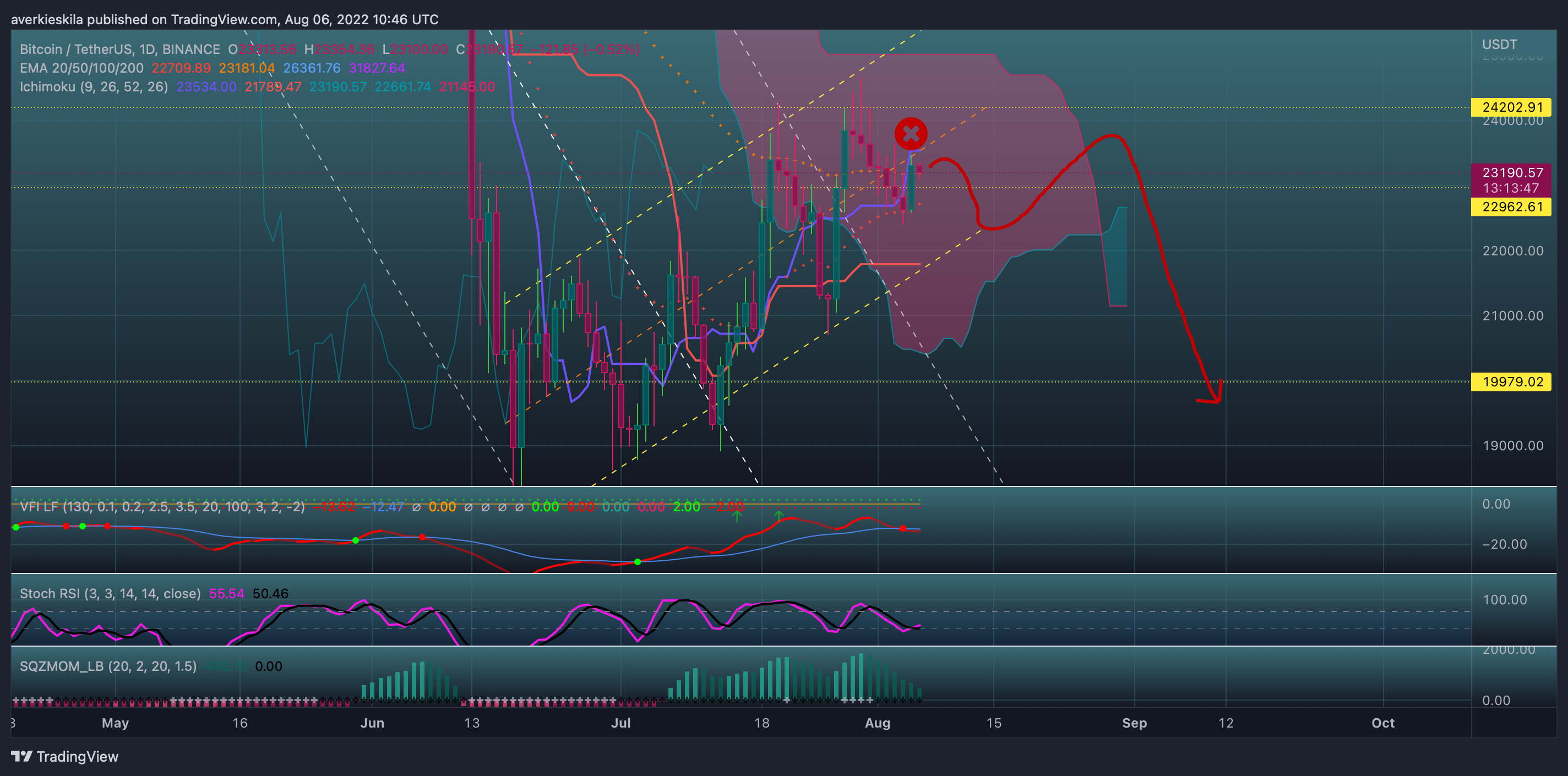Click the Jun label on the time axis
This screenshot has width=1568, height=776.
click(372, 723)
